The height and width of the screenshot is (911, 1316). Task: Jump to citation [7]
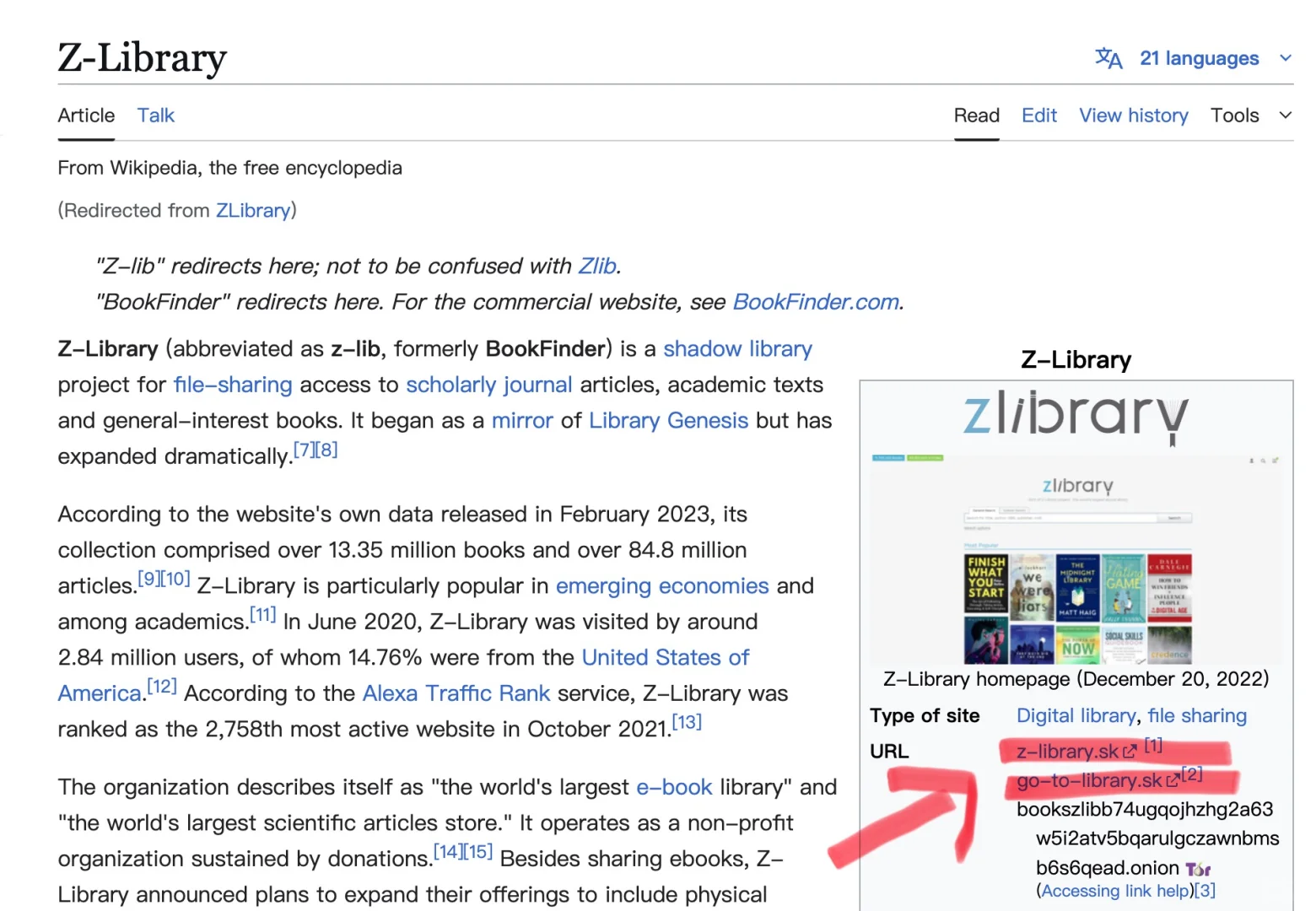click(x=304, y=450)
